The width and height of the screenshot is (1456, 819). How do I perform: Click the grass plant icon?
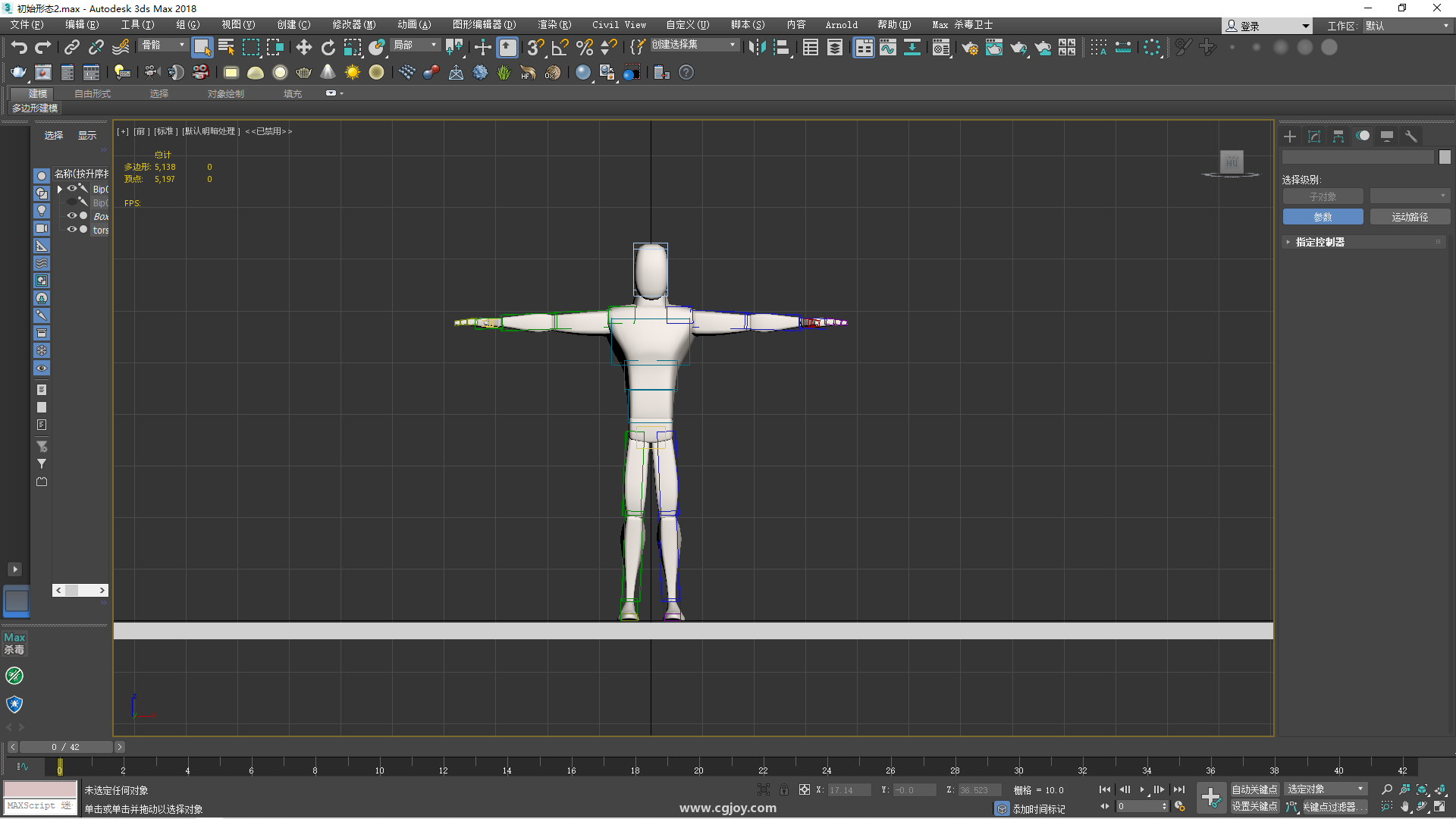coord(504,73)
